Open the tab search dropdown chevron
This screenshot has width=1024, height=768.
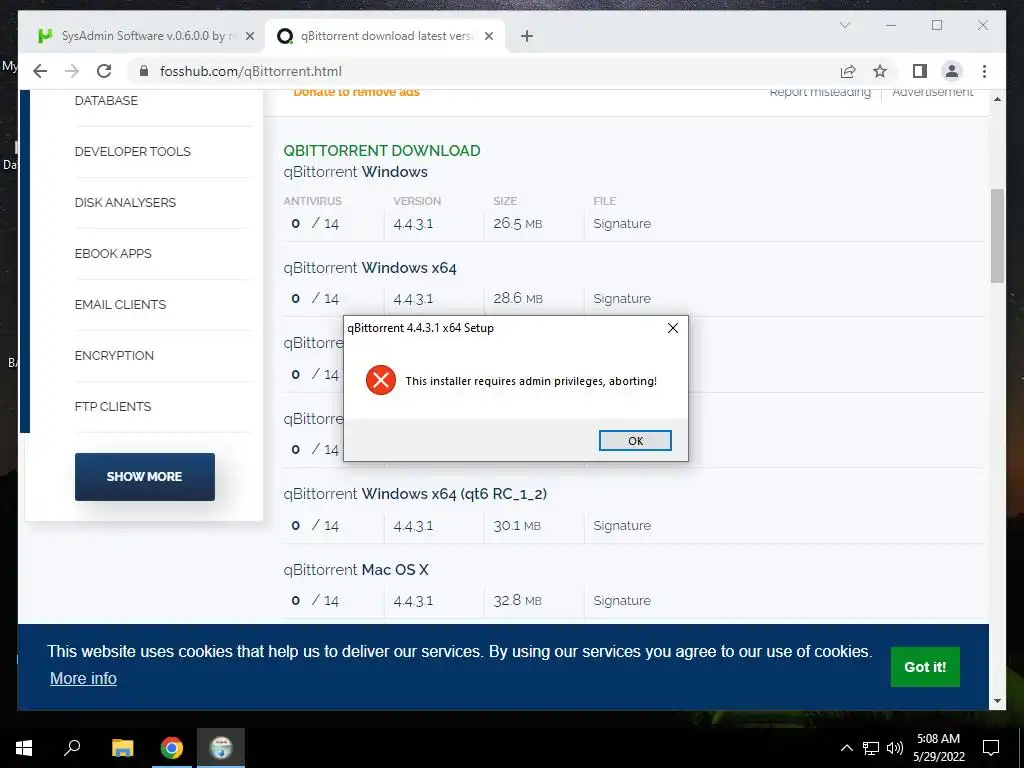(844, 25)
